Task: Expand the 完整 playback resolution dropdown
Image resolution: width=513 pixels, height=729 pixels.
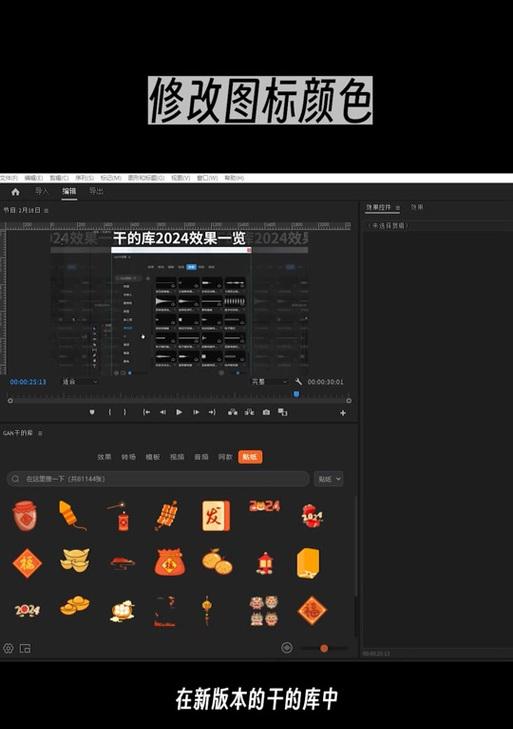Action: pos(270,382)
